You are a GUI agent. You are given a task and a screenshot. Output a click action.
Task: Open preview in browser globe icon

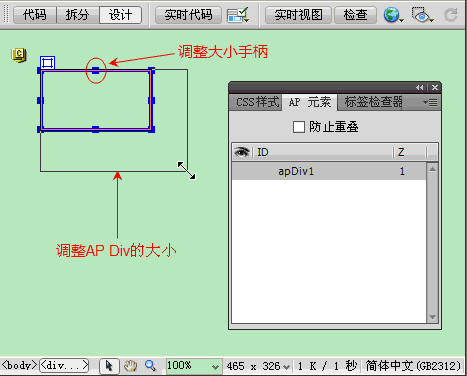(393, 15)
